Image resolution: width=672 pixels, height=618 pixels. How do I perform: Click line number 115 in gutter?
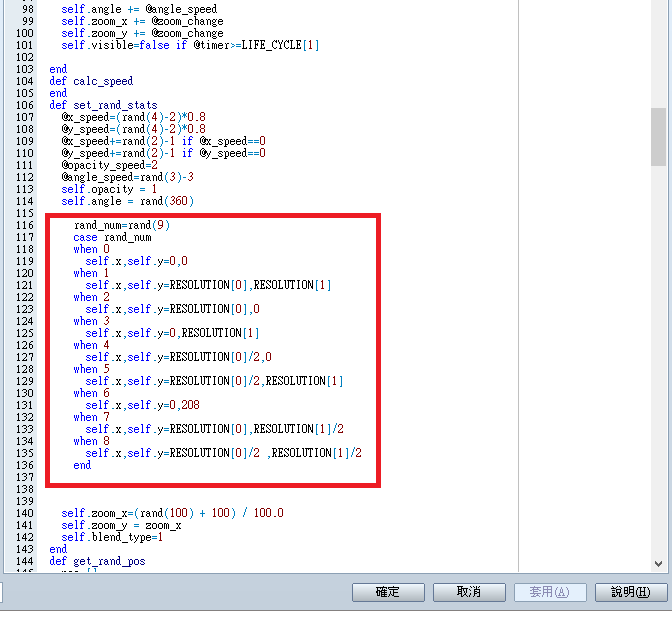(24, 213)
